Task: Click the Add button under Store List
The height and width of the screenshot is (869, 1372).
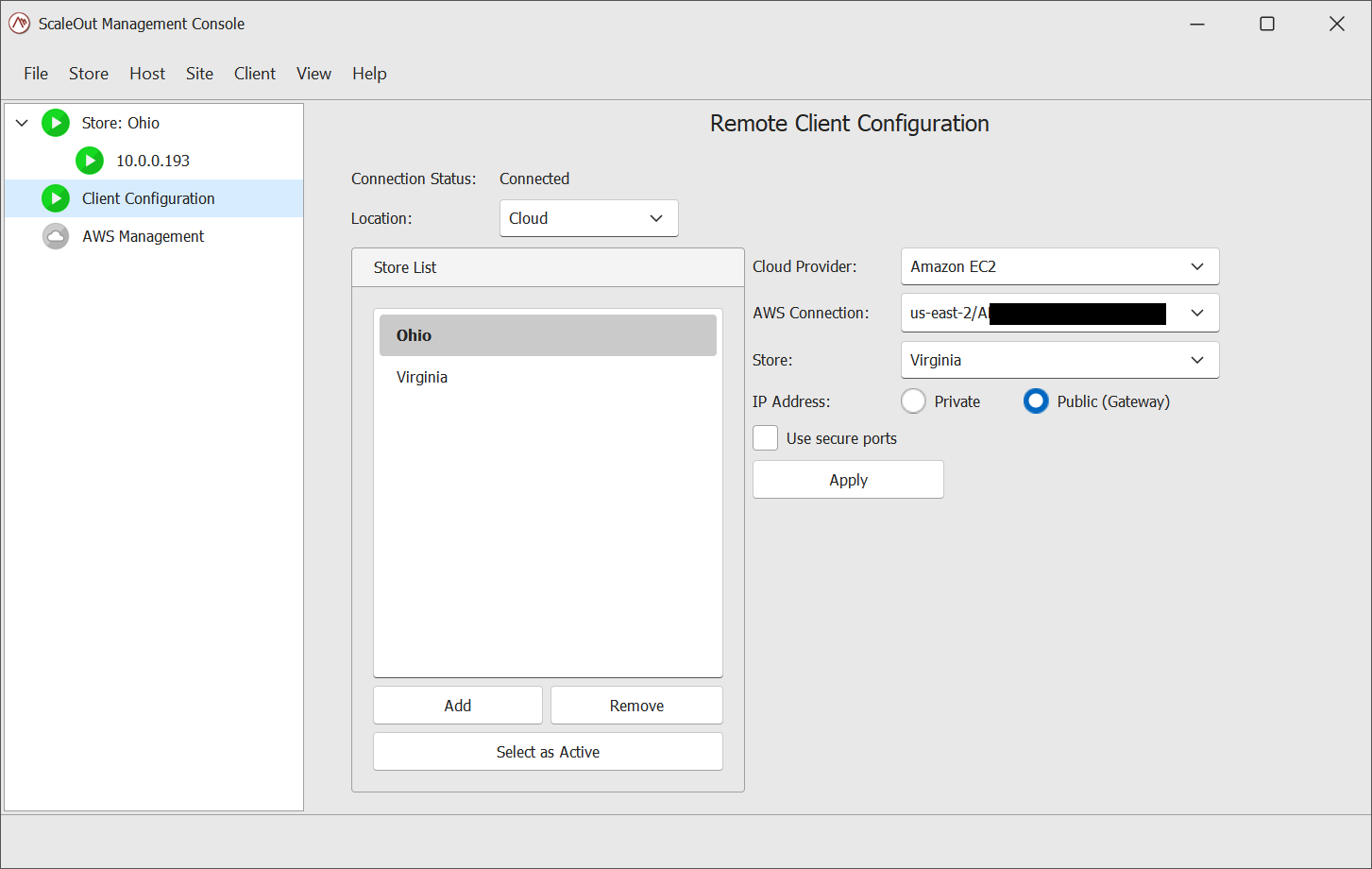Action: 458,706
